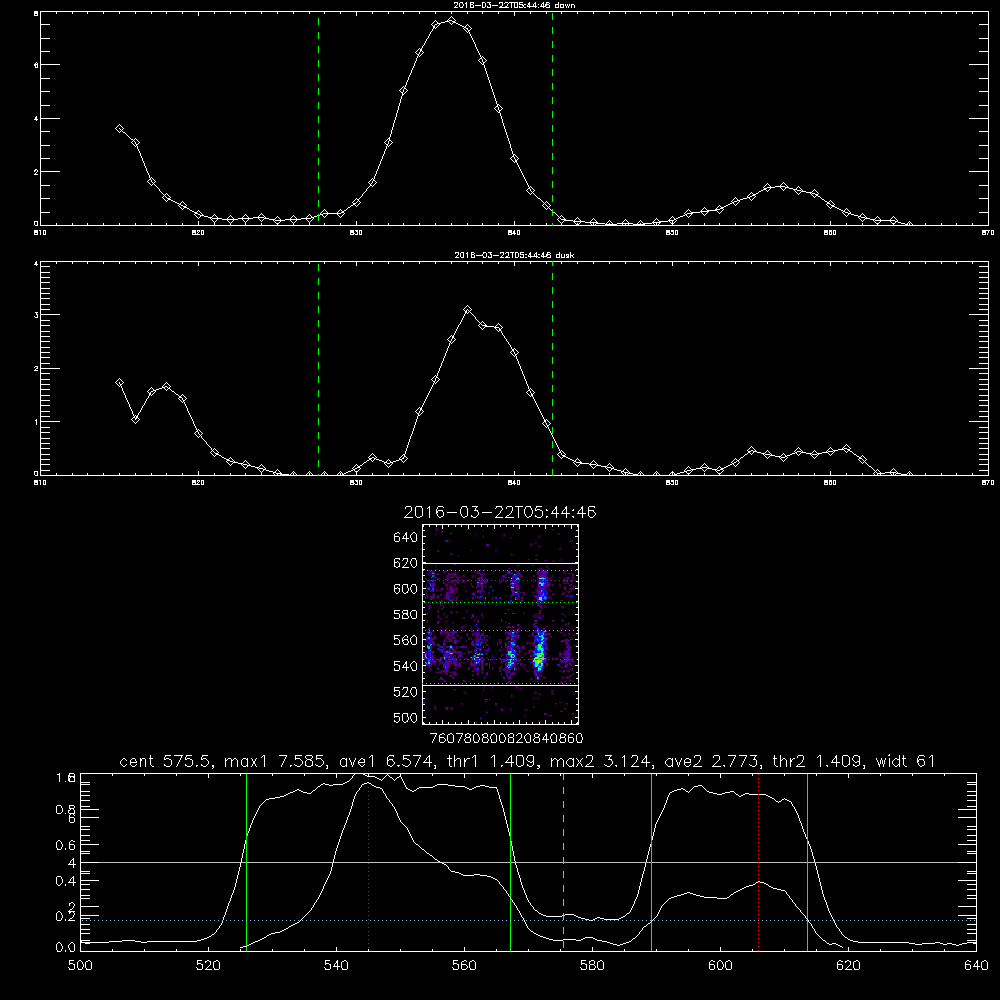Image resolution: width=1000 pixels, height=1000 pixels.
Task: Click x-axis label 620 of the bottom plot
Action: (848, 966)
